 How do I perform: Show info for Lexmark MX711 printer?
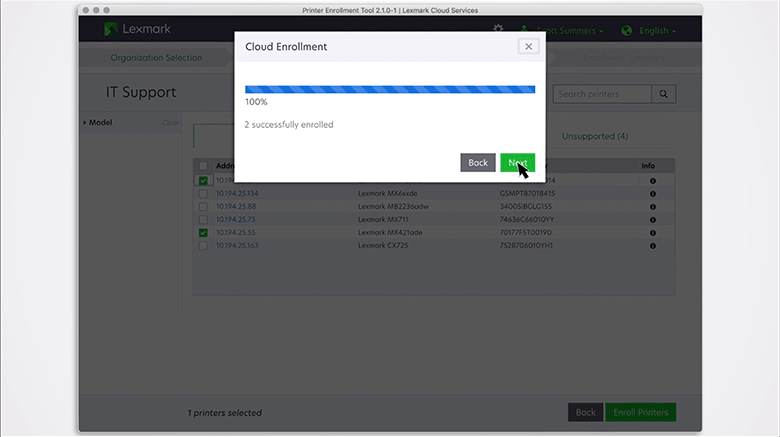[x=653, y=219]
